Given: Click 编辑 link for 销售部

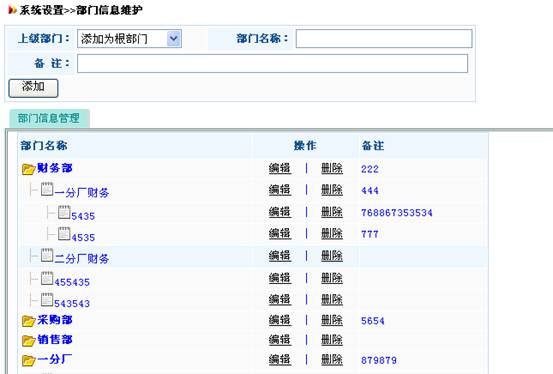Looking at the screenshot, I should click(x=280, y=340).
